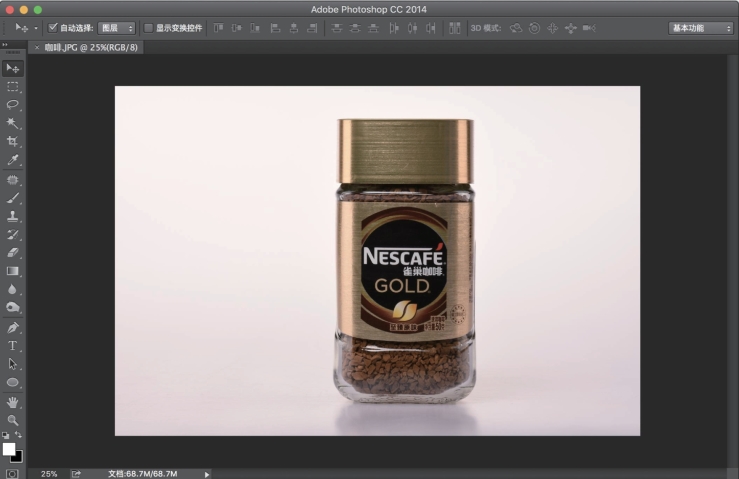Select the Zoom tool
The width and height of the screenshot is (739, 479).
[13, 420]
